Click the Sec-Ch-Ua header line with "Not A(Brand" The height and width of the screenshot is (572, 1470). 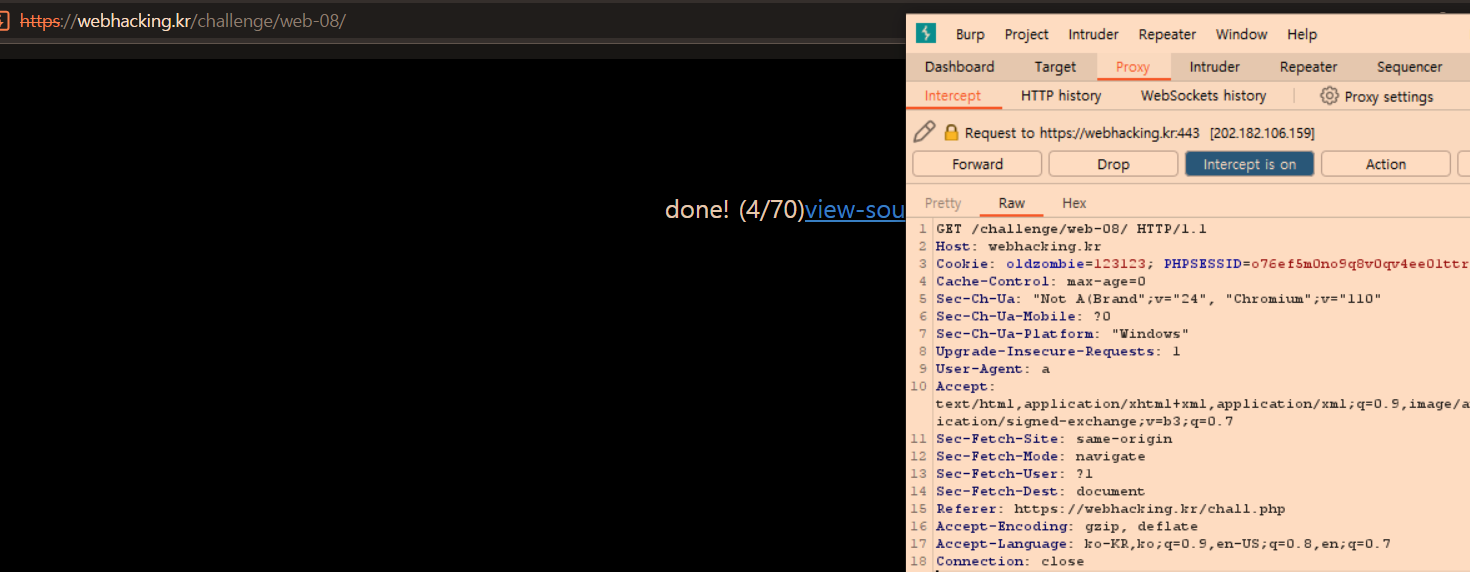tap(1158, 299)
